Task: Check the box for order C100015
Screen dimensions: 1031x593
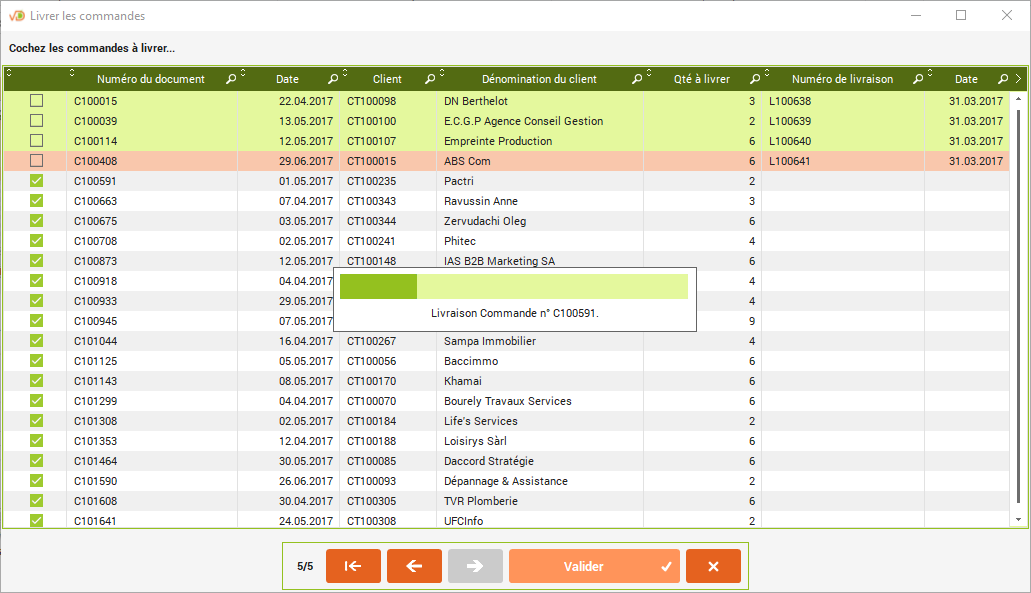Action: 37,101
